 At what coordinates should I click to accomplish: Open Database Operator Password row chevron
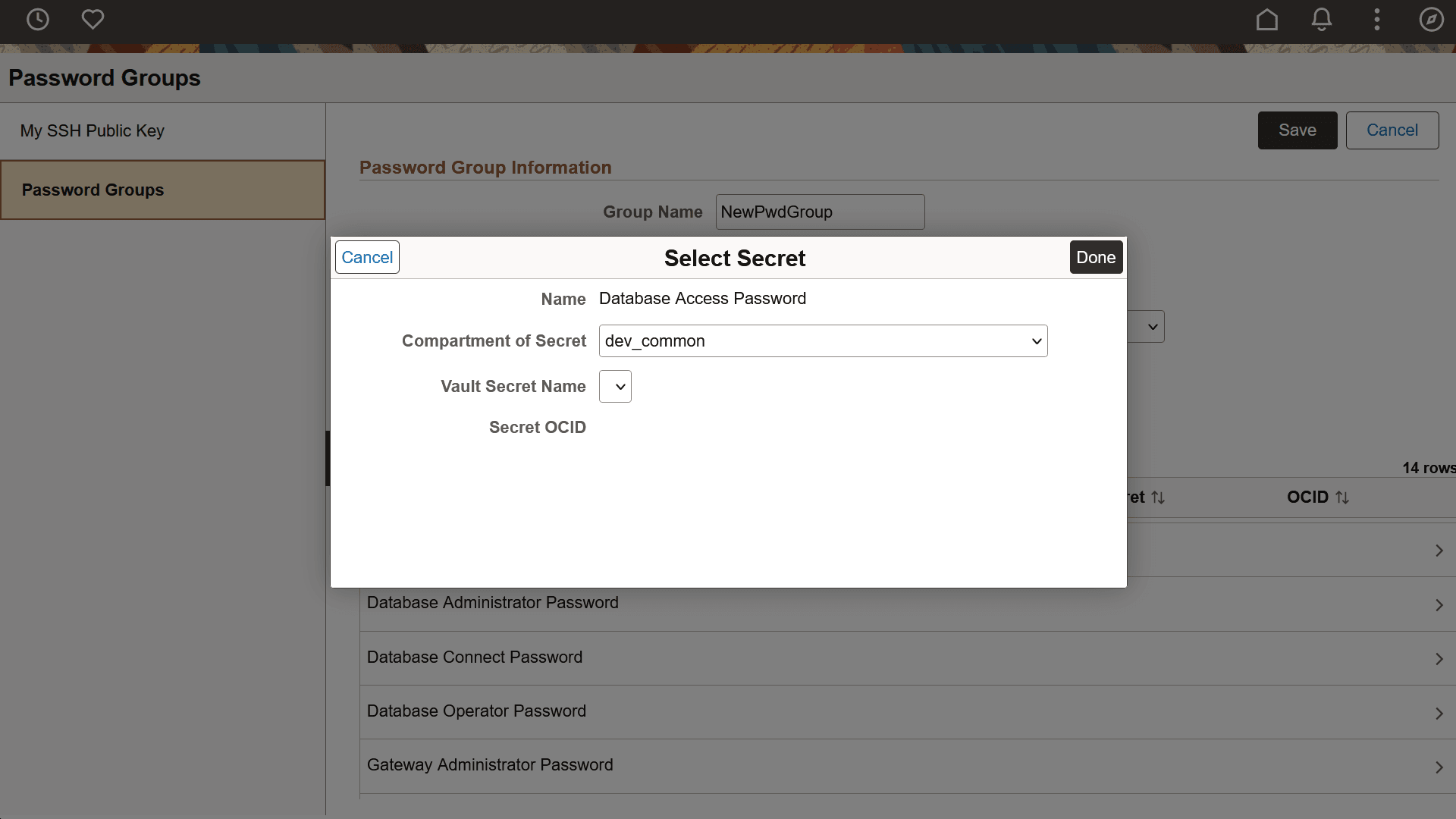click(1439, 714)
